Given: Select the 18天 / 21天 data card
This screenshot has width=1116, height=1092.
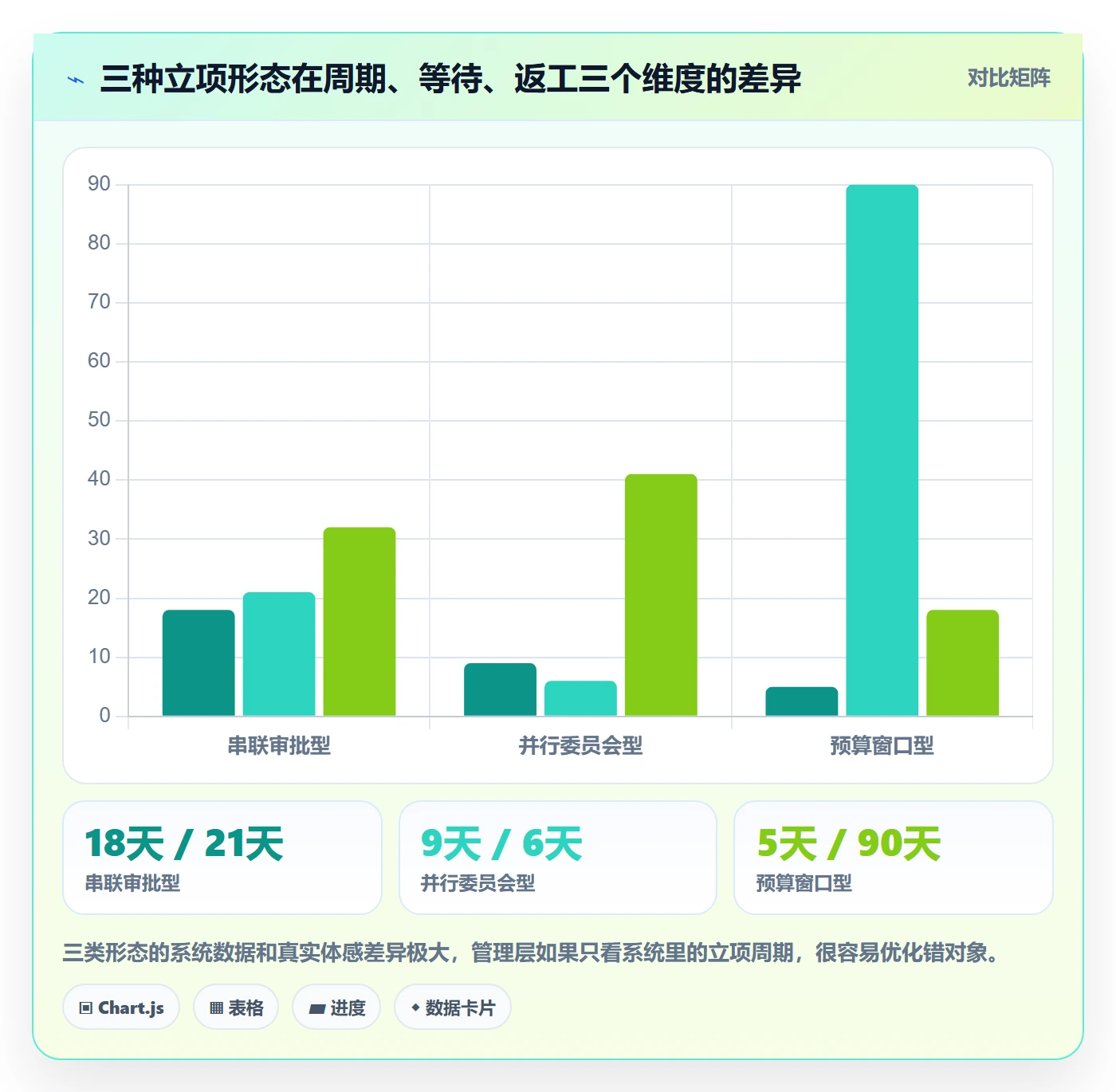Looking at the screenshot, I should (222, 858).
